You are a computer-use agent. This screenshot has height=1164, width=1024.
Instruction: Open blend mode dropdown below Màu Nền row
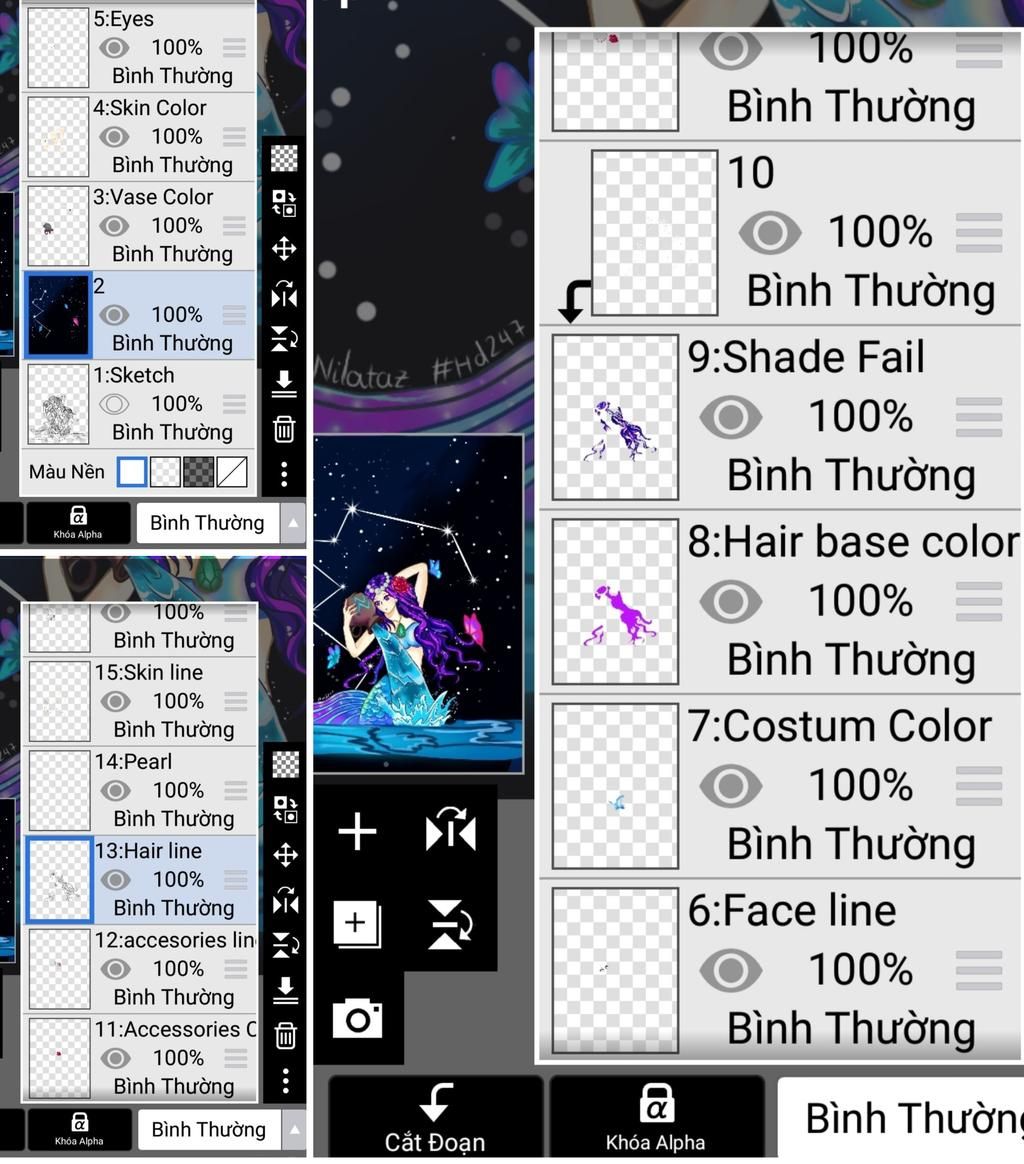207,523
